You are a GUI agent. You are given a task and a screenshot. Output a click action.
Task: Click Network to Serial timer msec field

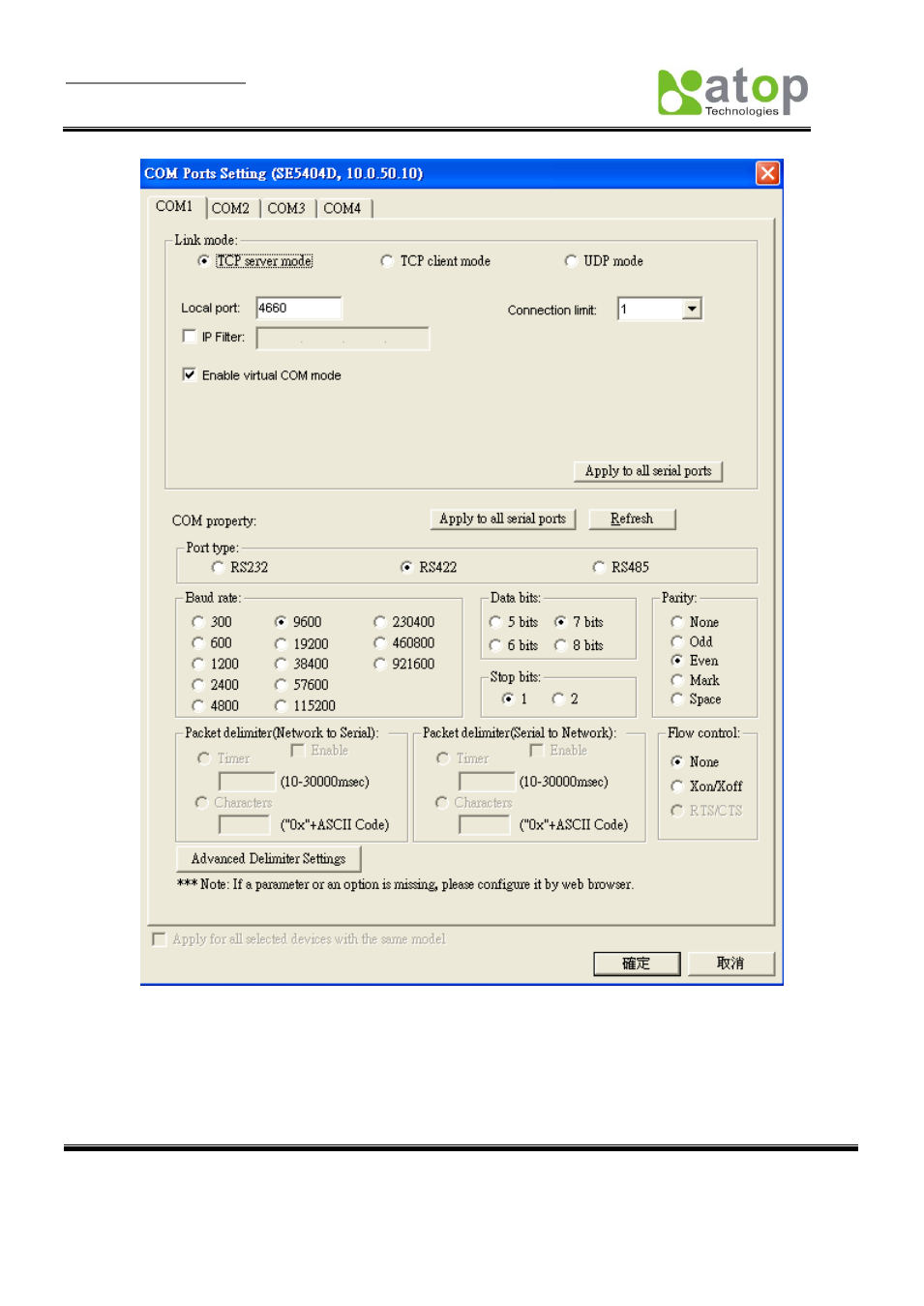[248, 782]
